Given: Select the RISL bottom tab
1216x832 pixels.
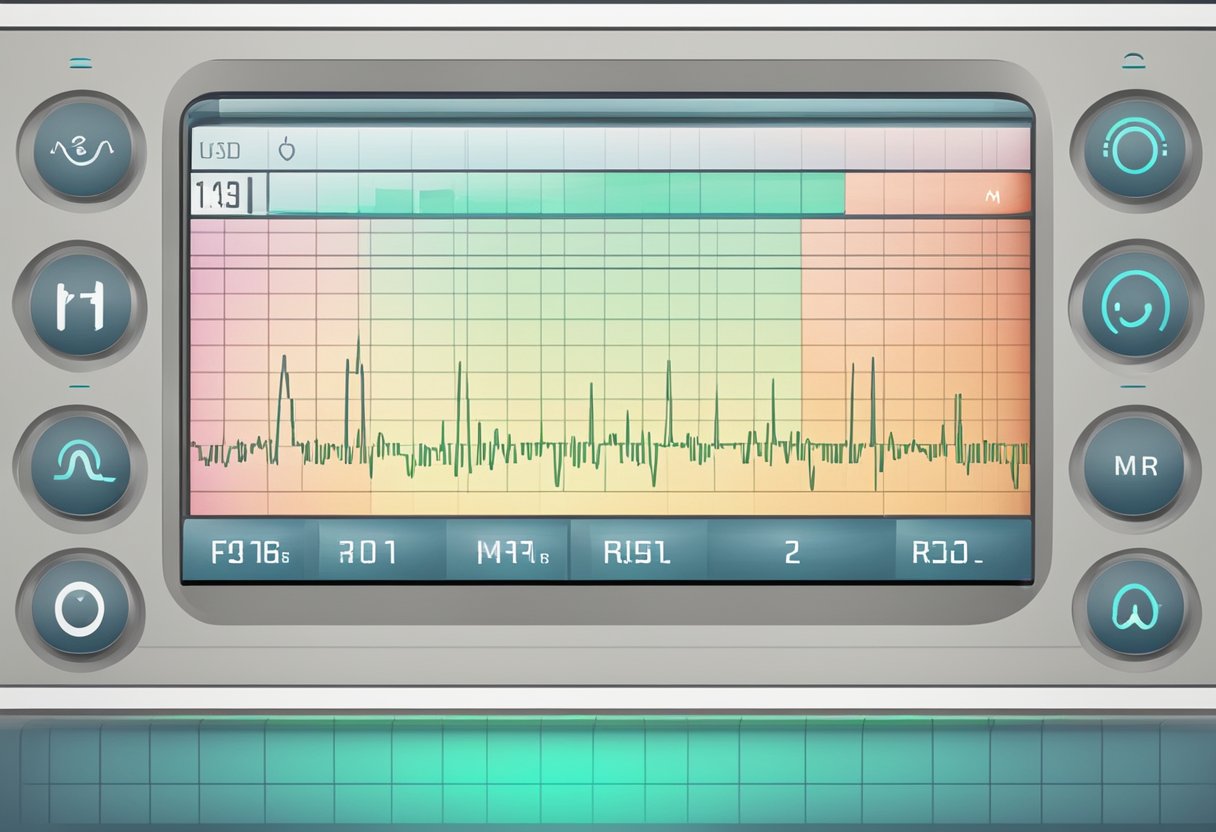Looking at the screenshot, I should (638, 552).
